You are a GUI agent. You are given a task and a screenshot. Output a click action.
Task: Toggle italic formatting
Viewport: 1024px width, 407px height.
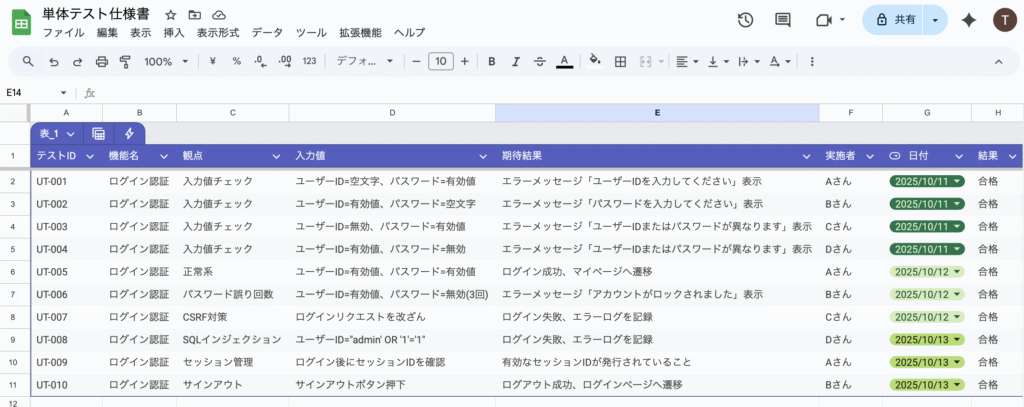516,61
